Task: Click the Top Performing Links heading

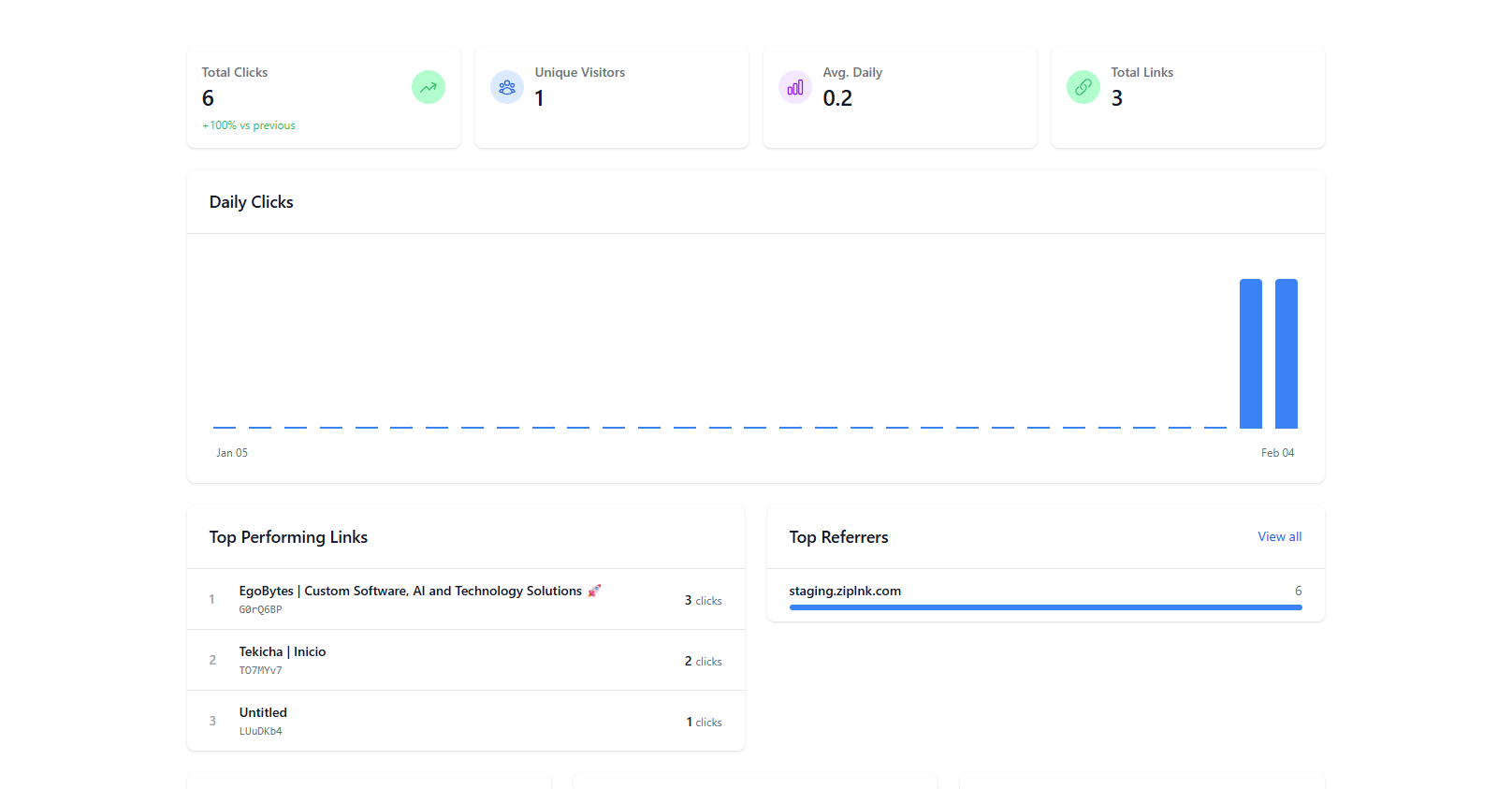Action: click(288, 537)
